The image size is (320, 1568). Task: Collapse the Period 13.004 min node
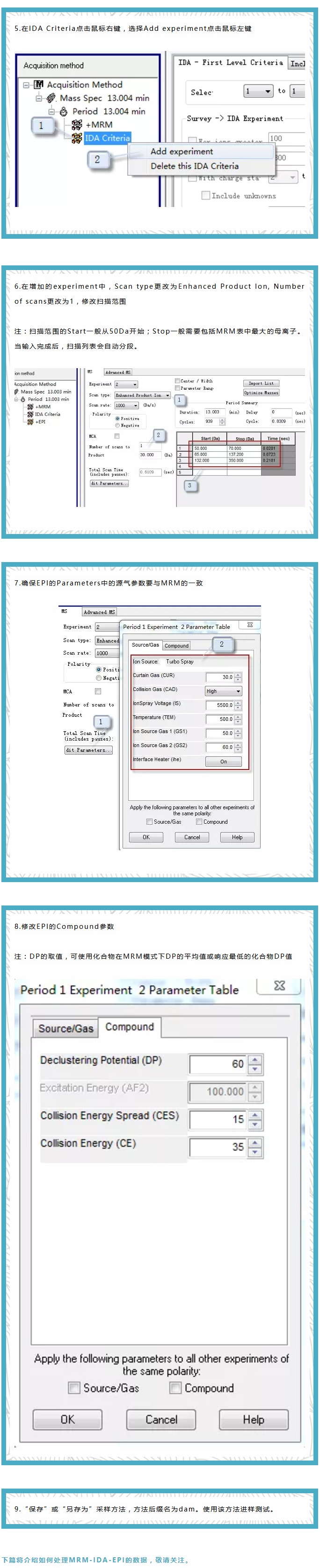[x=52, y=112]
